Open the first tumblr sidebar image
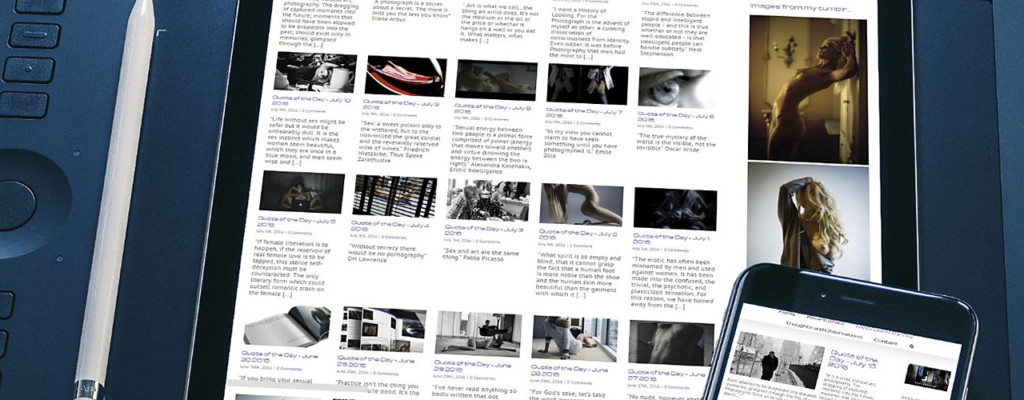Screen dimensions: 1024x400 [x=808, y=90]
